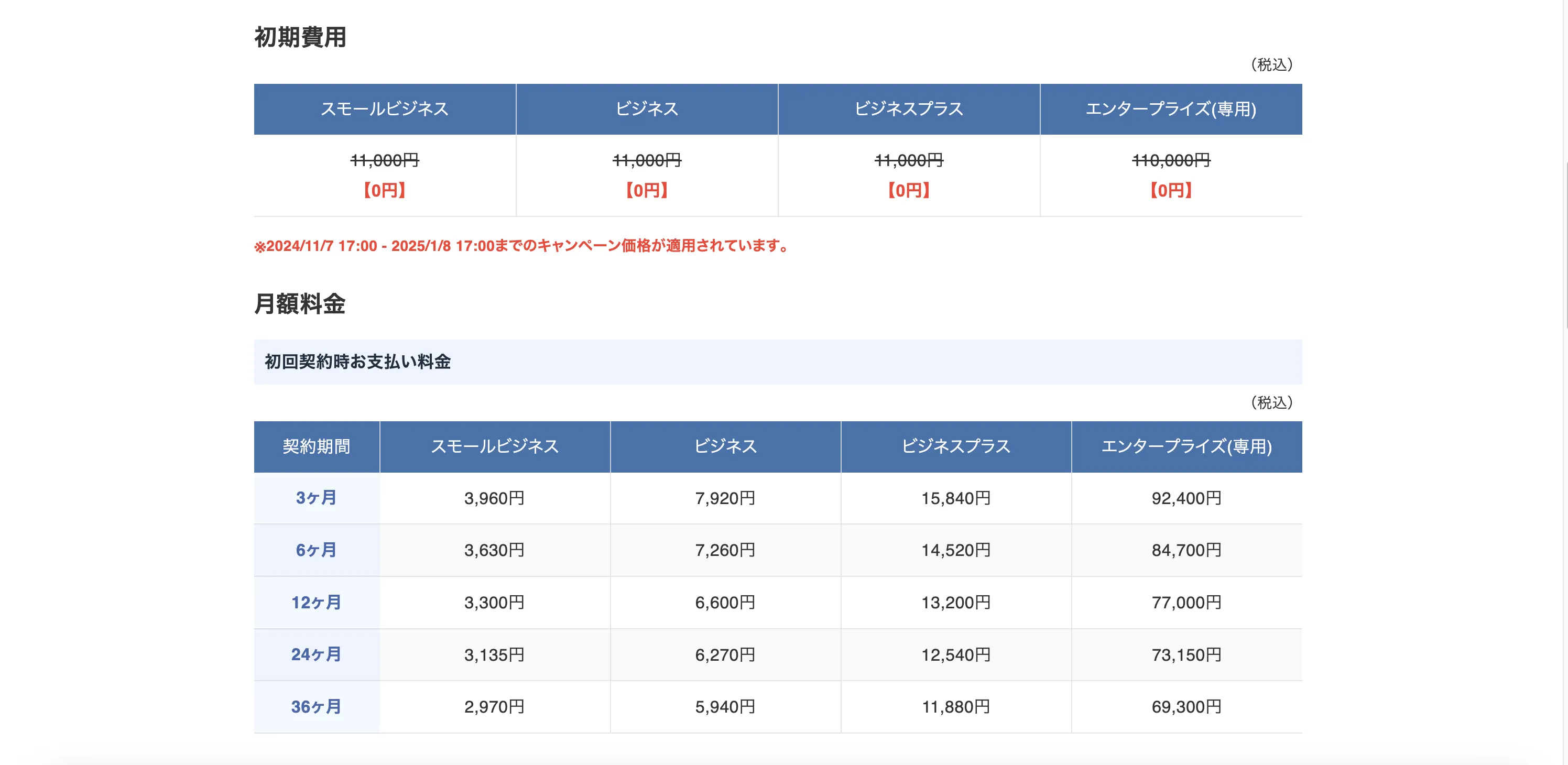Screen dimensions: 1568x765
Task: Click the struck-through 110,000円 price
Action: pyautogui.click(x=1171, y=161)
